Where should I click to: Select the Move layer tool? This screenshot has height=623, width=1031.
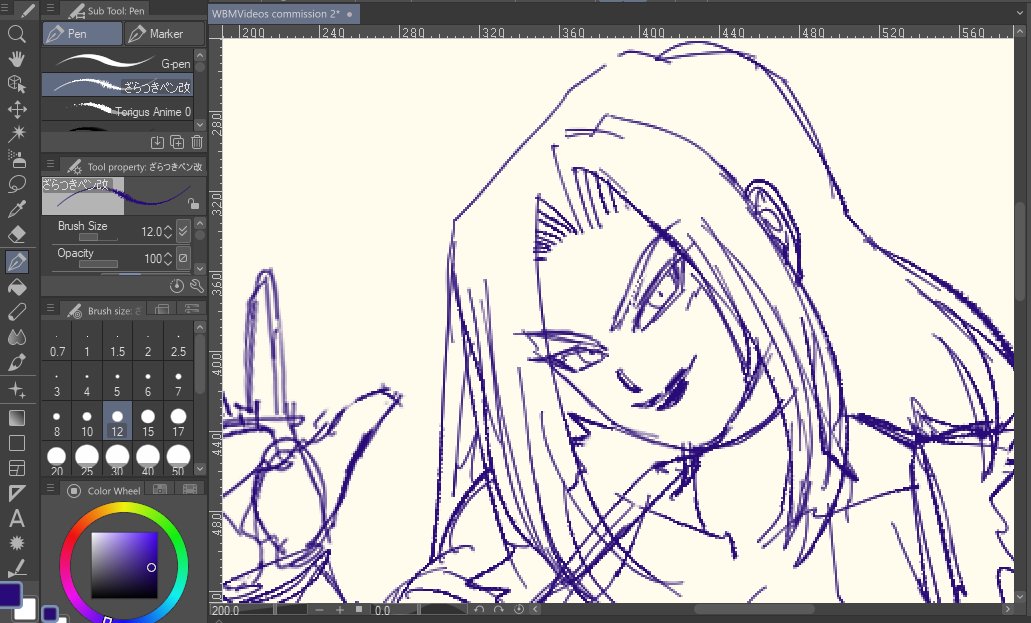[x=16, y=109]
